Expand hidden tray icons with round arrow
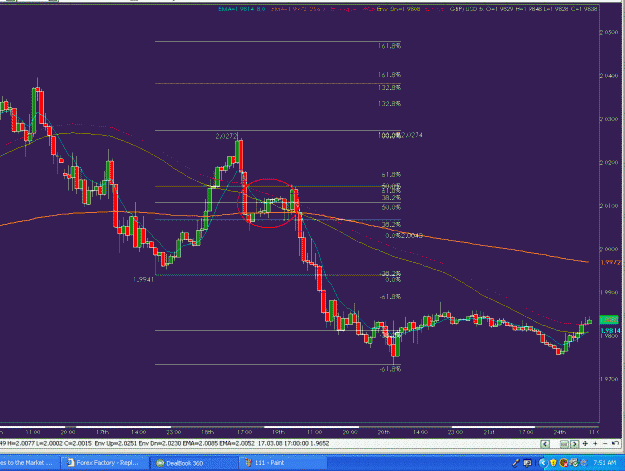 coord(542,463)
